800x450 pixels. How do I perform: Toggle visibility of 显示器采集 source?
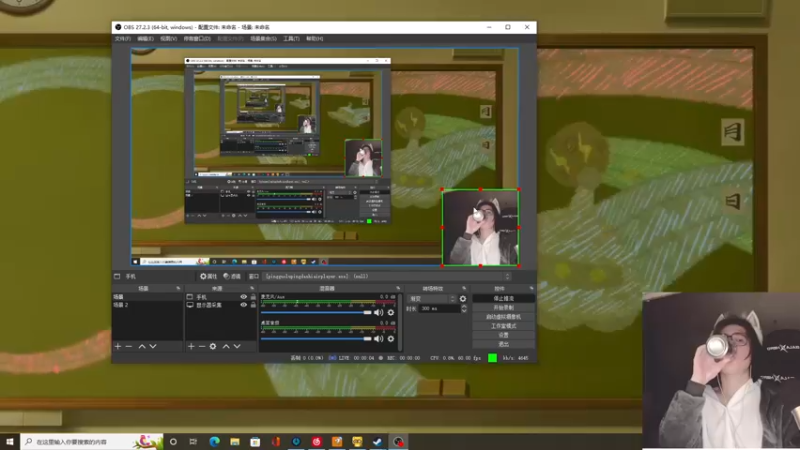tap(243, 305)
